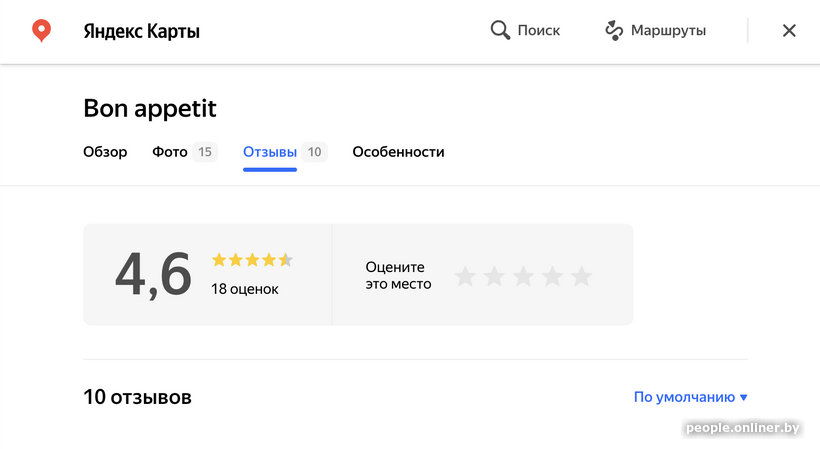Screen dimensions: 820x449
Task: Click the Маршруты routes label
Action: pos(668,31)
